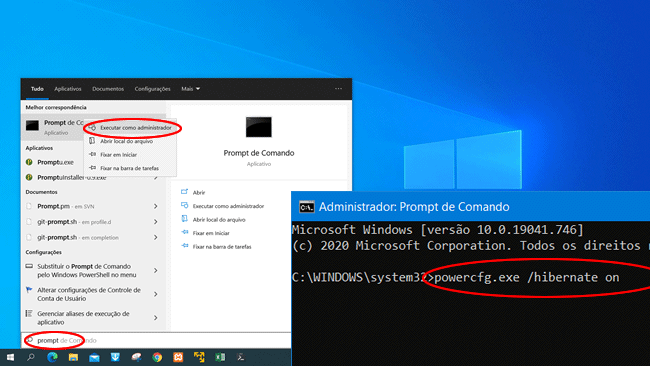Click Fixar na barra de tarefas in details pane
The height and width of the screenshot is (366, 650).
(x=222, y=247)
